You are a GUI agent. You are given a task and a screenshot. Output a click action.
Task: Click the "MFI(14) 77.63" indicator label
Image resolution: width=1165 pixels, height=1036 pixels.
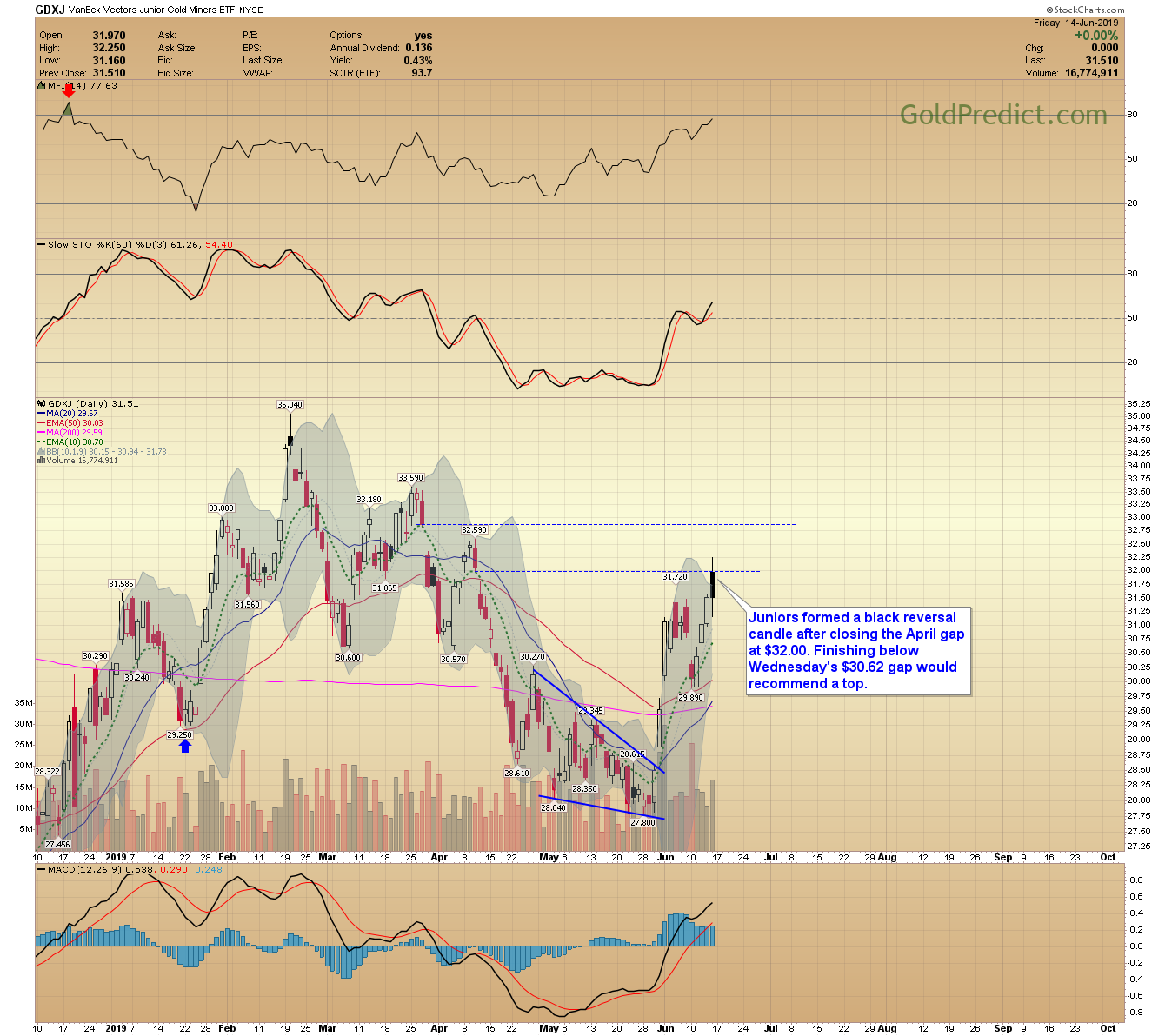tap(82, 86)
